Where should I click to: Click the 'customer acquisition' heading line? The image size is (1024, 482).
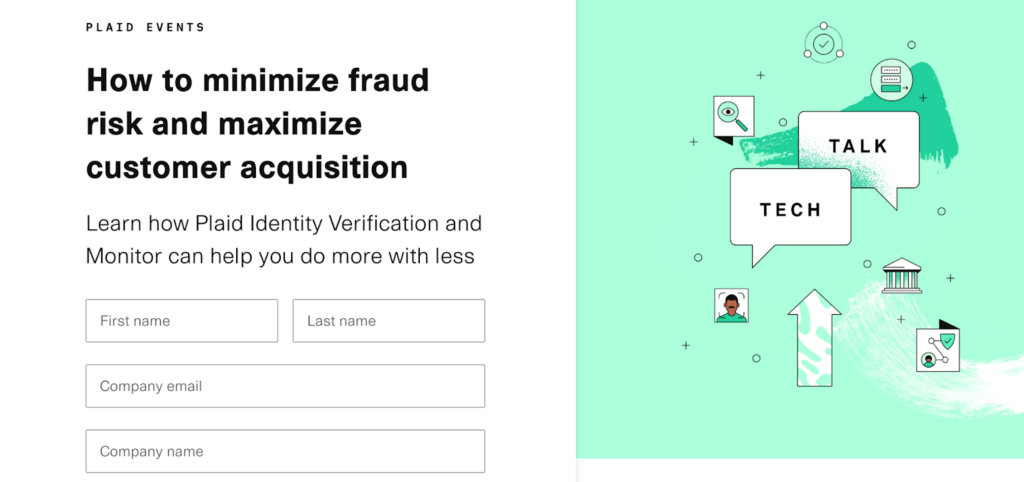(246, 167)
